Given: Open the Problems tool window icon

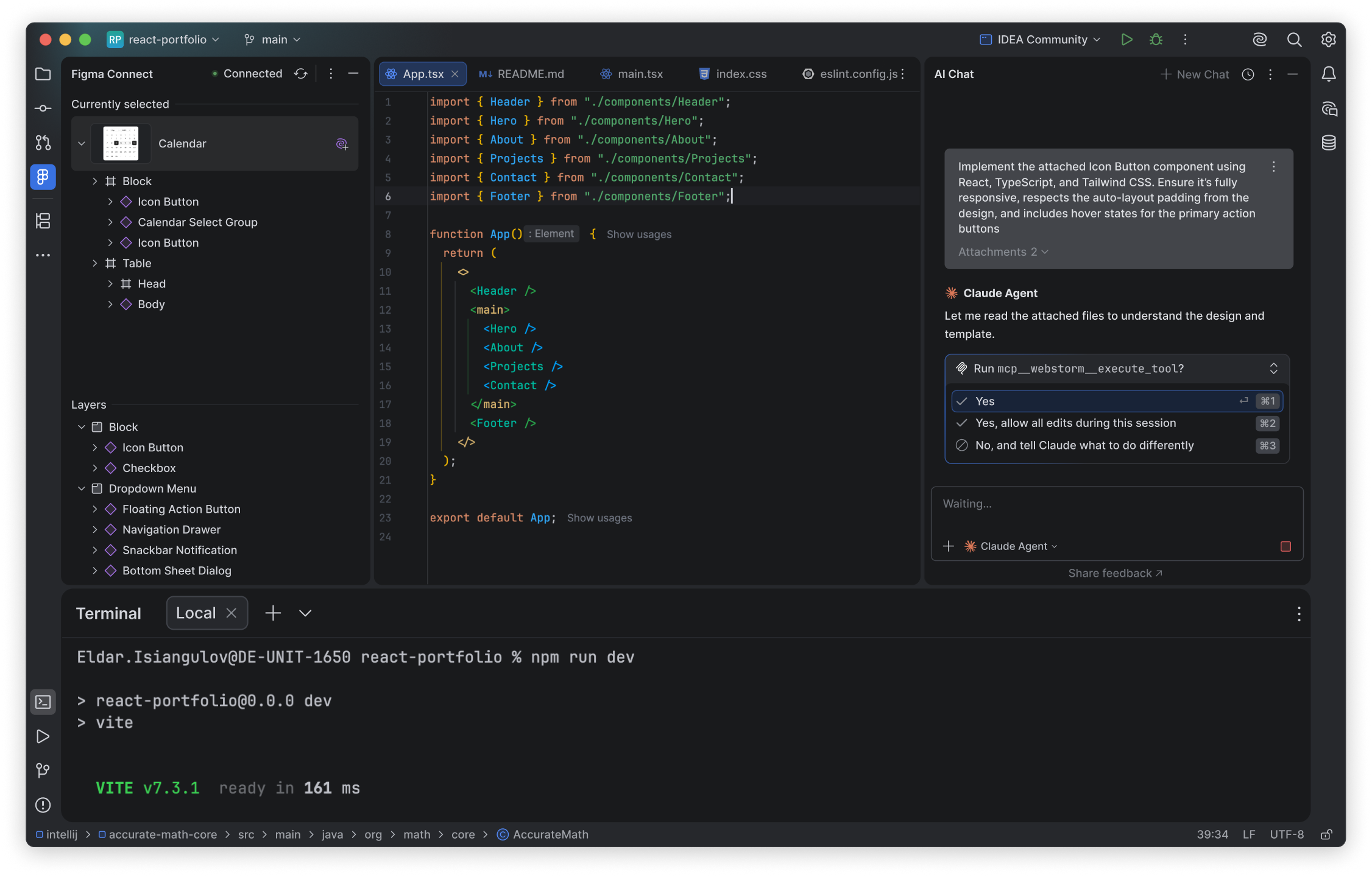Looking at the screenshot, I should pos(43,805).
